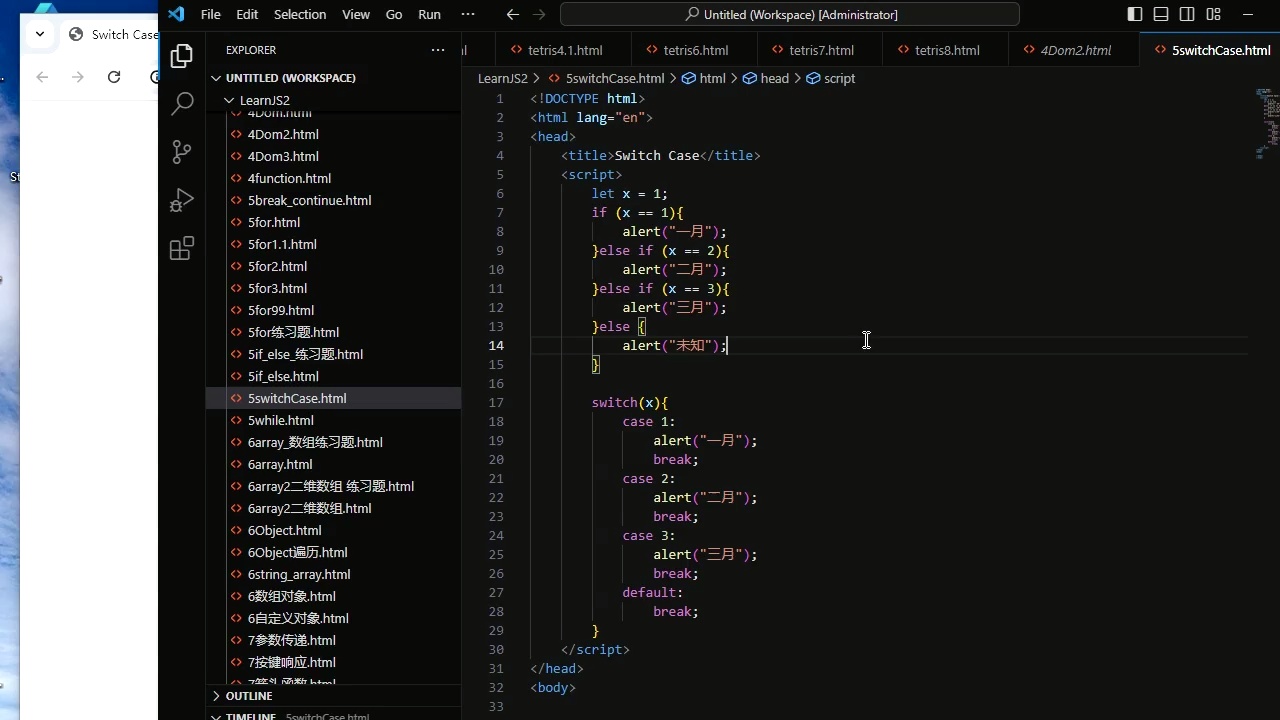Toggle the secondary side bar
This screenshot has height=720, width=1280.
pos(1187,14)
